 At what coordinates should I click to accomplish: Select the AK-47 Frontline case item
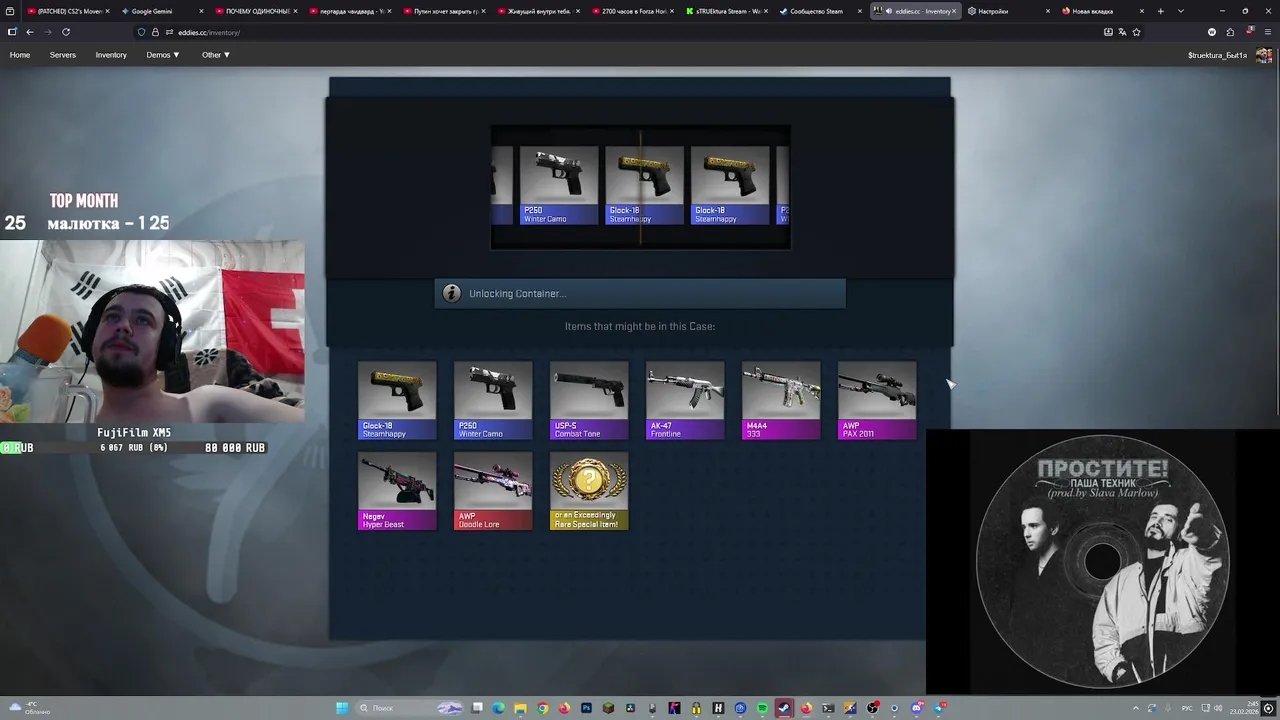point(685,401)
